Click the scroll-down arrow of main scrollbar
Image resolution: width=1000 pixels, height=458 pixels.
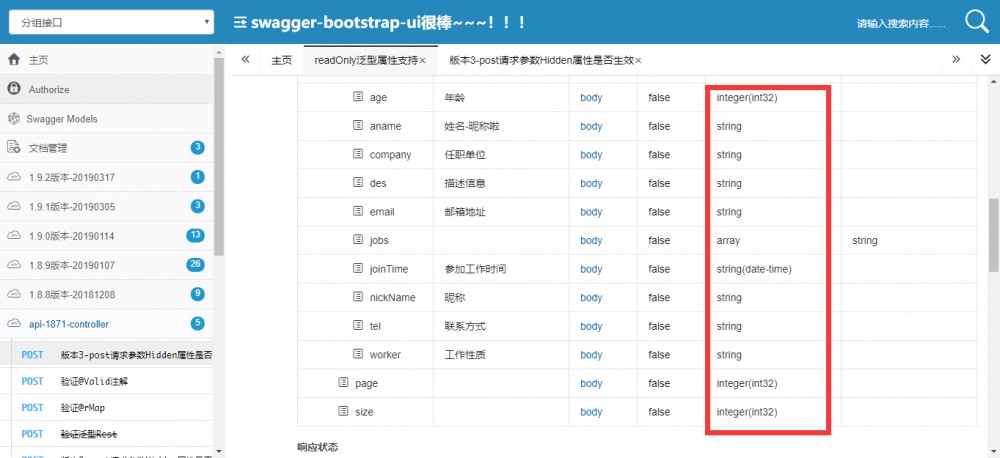coord(993,450)
